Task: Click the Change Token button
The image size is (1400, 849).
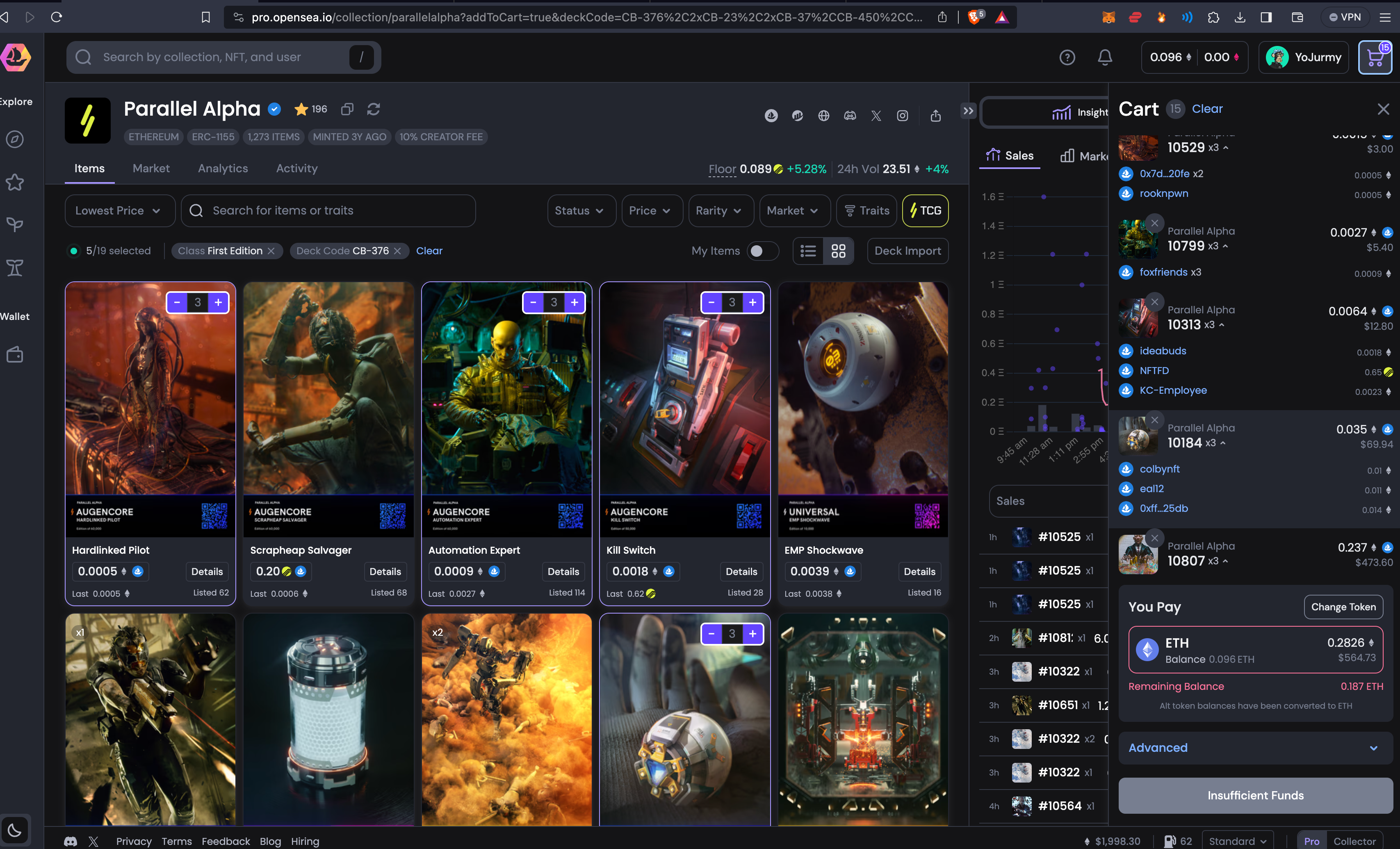Action: coord(1343,606)
